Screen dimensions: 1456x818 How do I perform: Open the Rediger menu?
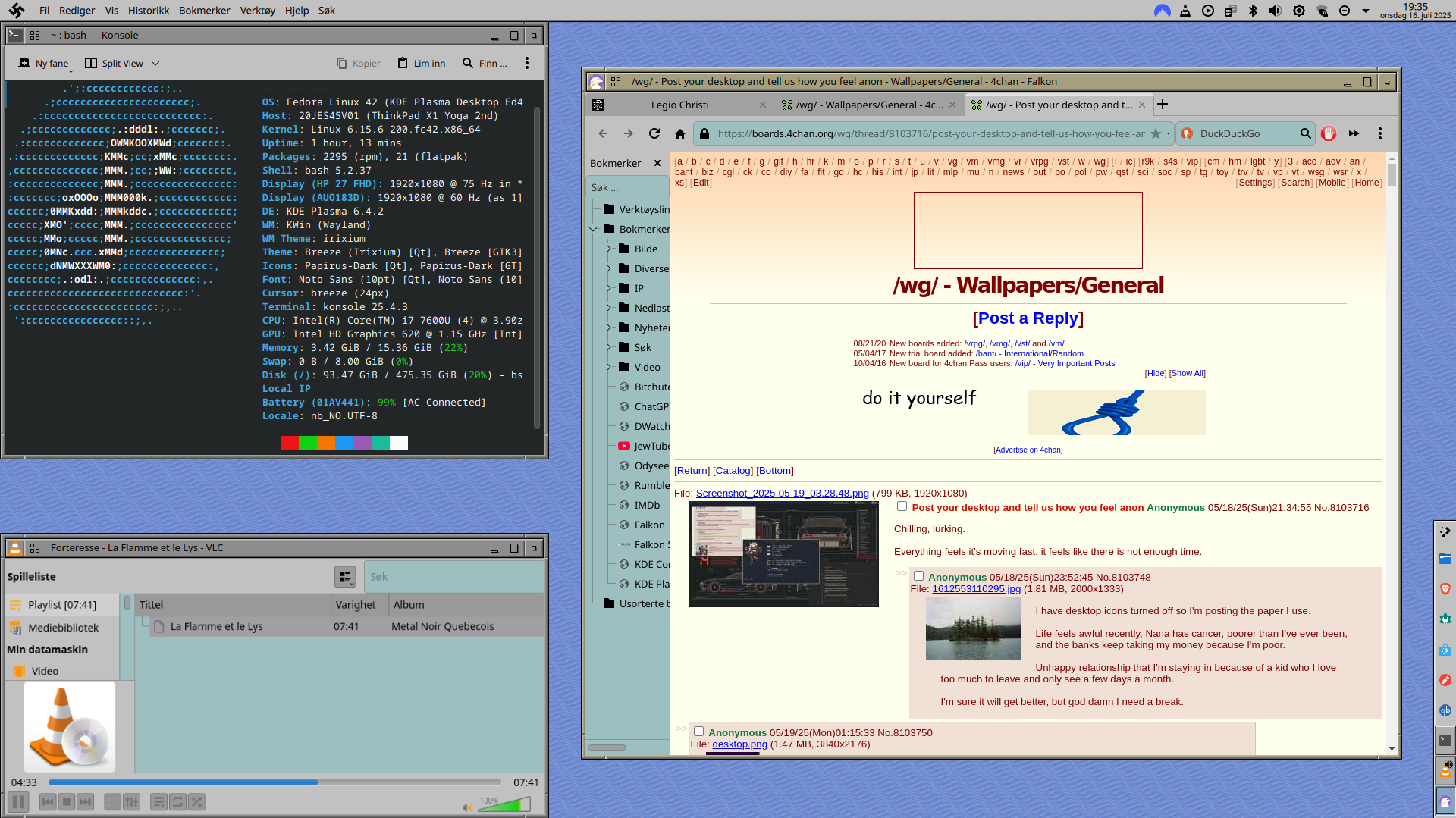pos(77,10)
